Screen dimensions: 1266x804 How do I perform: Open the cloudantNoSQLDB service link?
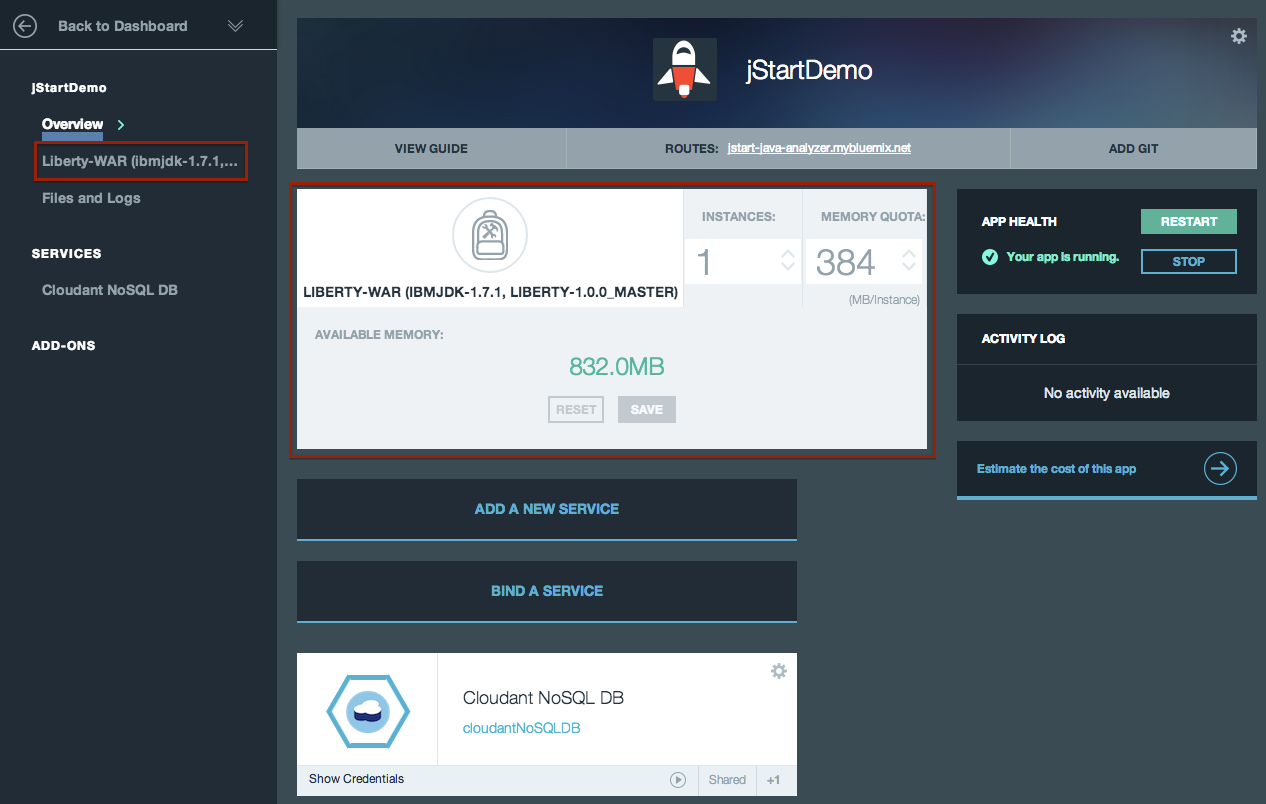coord(521,728)
